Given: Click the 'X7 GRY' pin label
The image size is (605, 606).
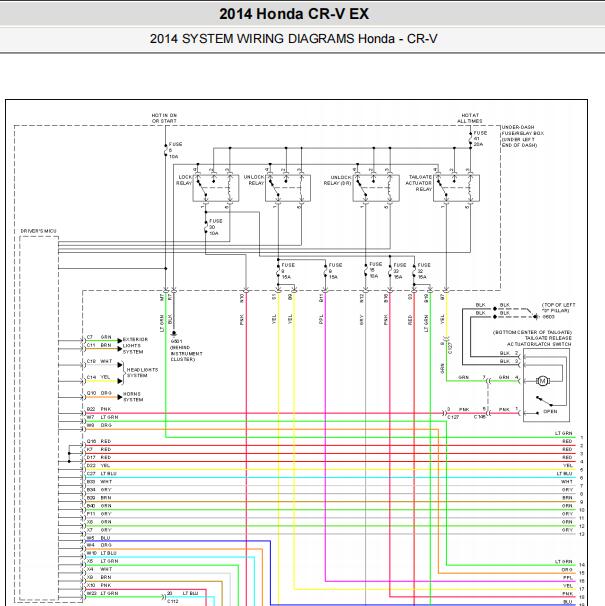Looking at the screenshot, I should click(99, 530).
